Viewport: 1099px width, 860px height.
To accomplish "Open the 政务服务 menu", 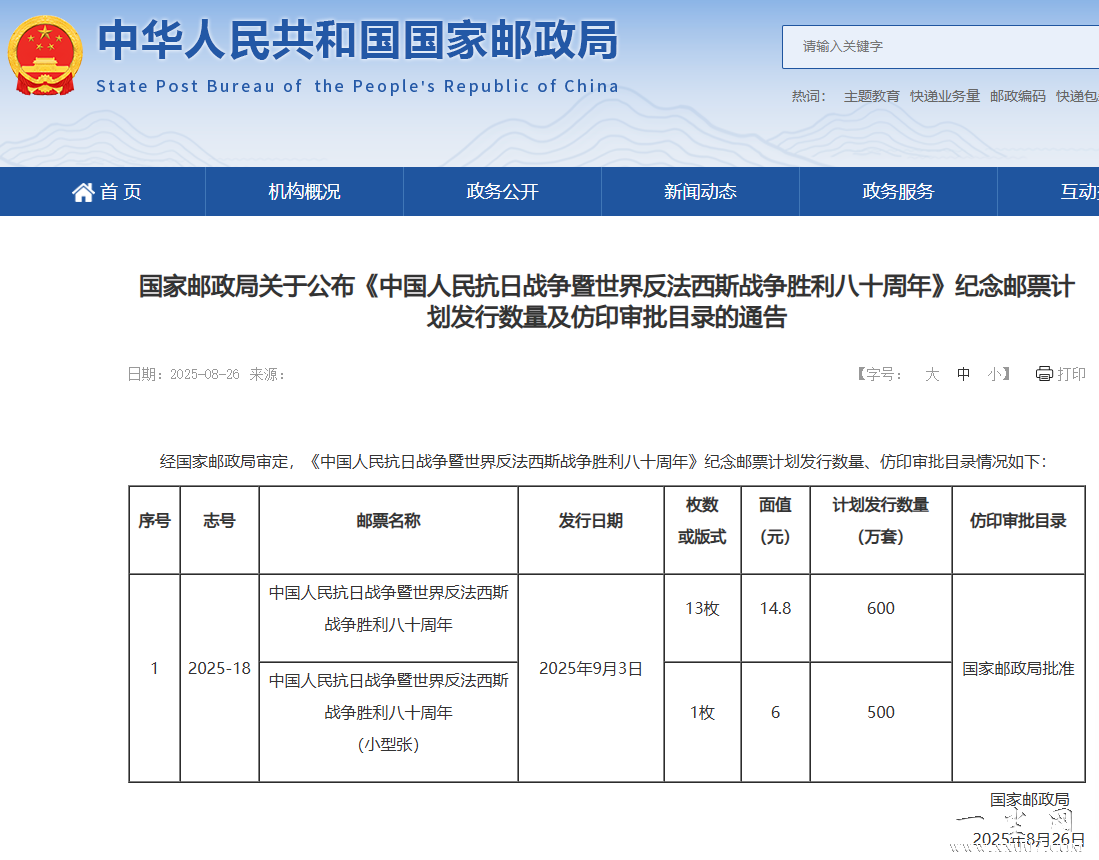I will click(x=899, y=191).
